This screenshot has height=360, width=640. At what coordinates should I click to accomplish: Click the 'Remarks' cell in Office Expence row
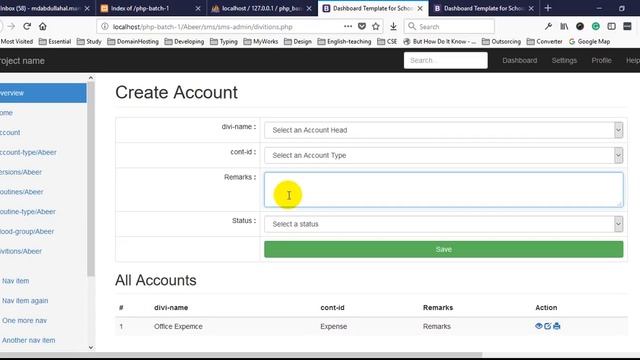(437, 327)
